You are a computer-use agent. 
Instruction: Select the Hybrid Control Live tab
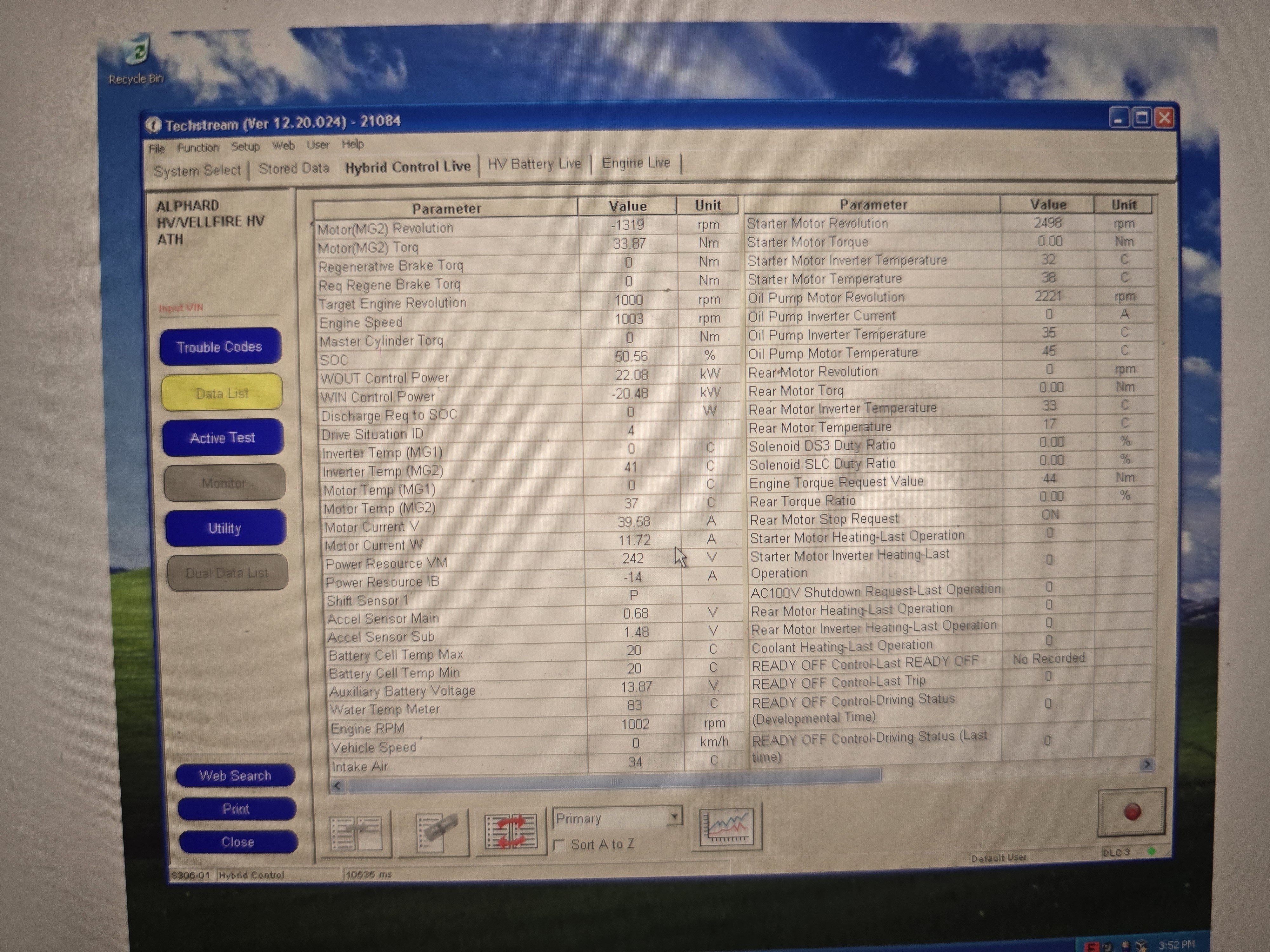tap(408, 166)
